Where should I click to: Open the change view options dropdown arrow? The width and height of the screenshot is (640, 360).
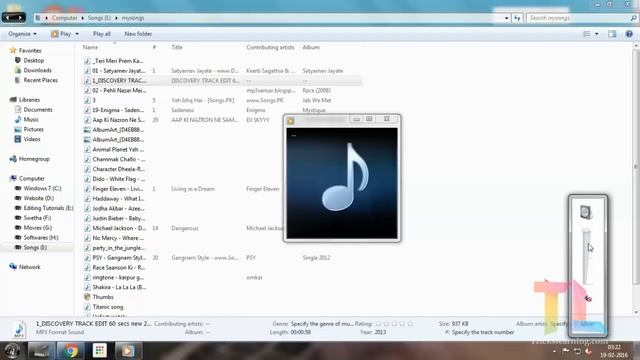tap(596, 34)
